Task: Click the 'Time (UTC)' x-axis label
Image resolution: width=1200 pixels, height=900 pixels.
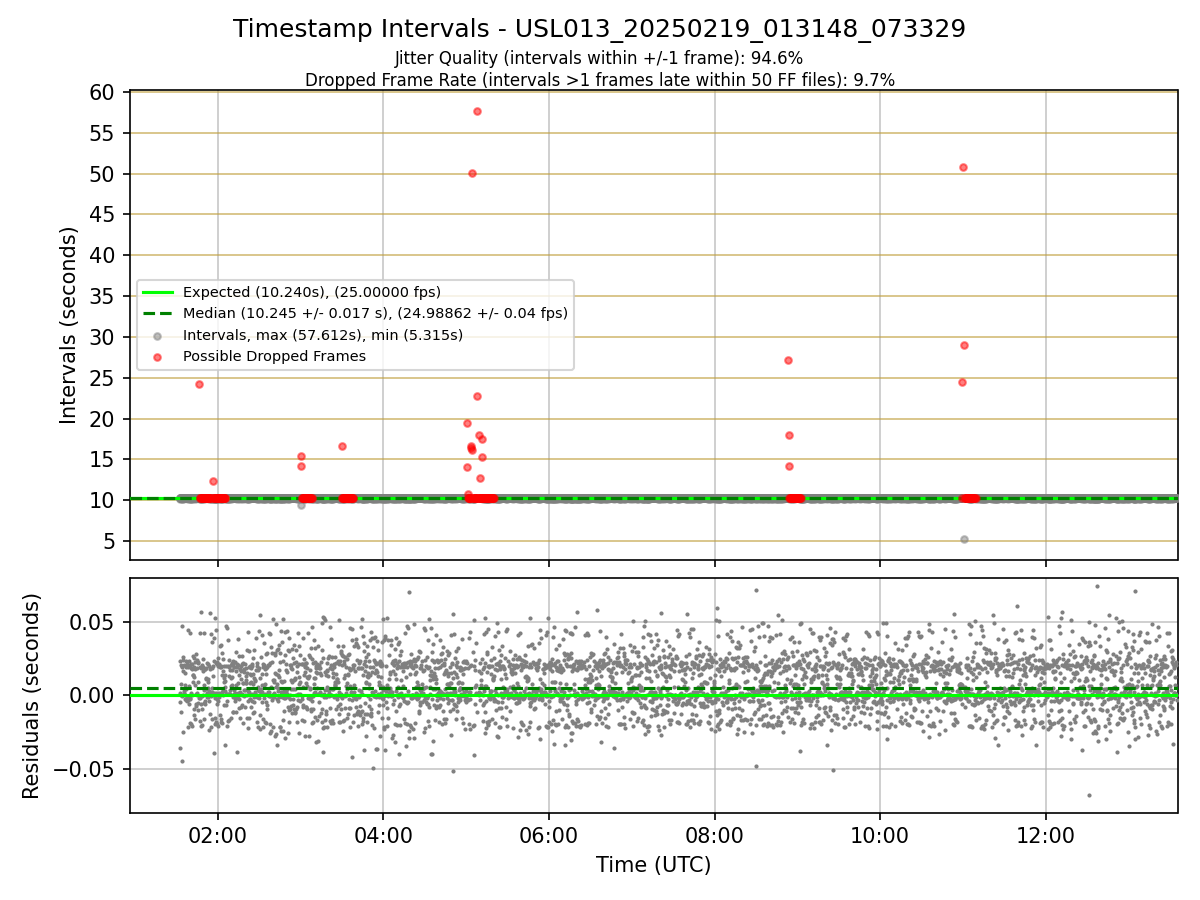Action: click(653, 865)
